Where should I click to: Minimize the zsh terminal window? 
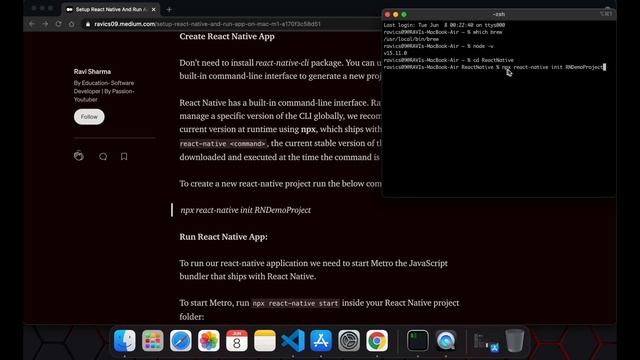pos(396,14)
